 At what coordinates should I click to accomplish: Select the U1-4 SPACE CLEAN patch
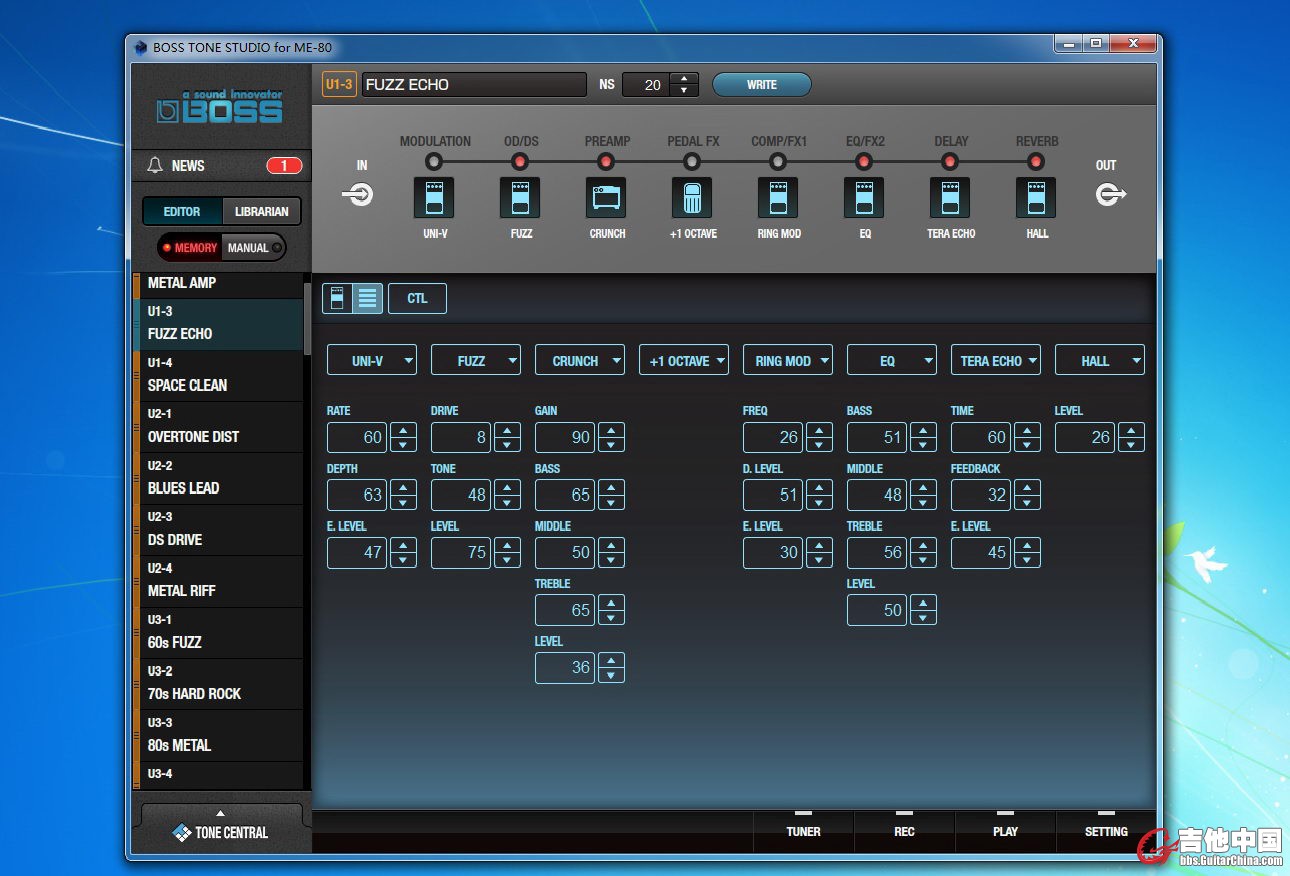218,375
